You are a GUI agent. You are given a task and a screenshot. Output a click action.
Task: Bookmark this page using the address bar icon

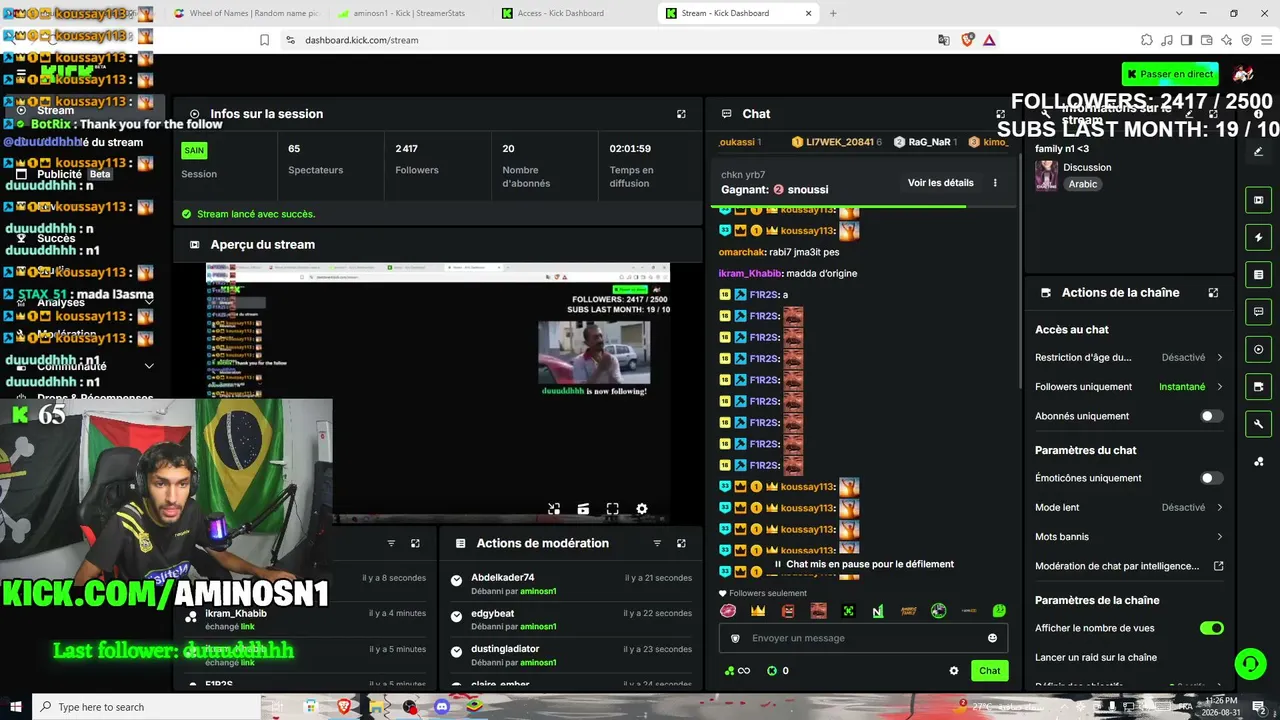[264, 40]
